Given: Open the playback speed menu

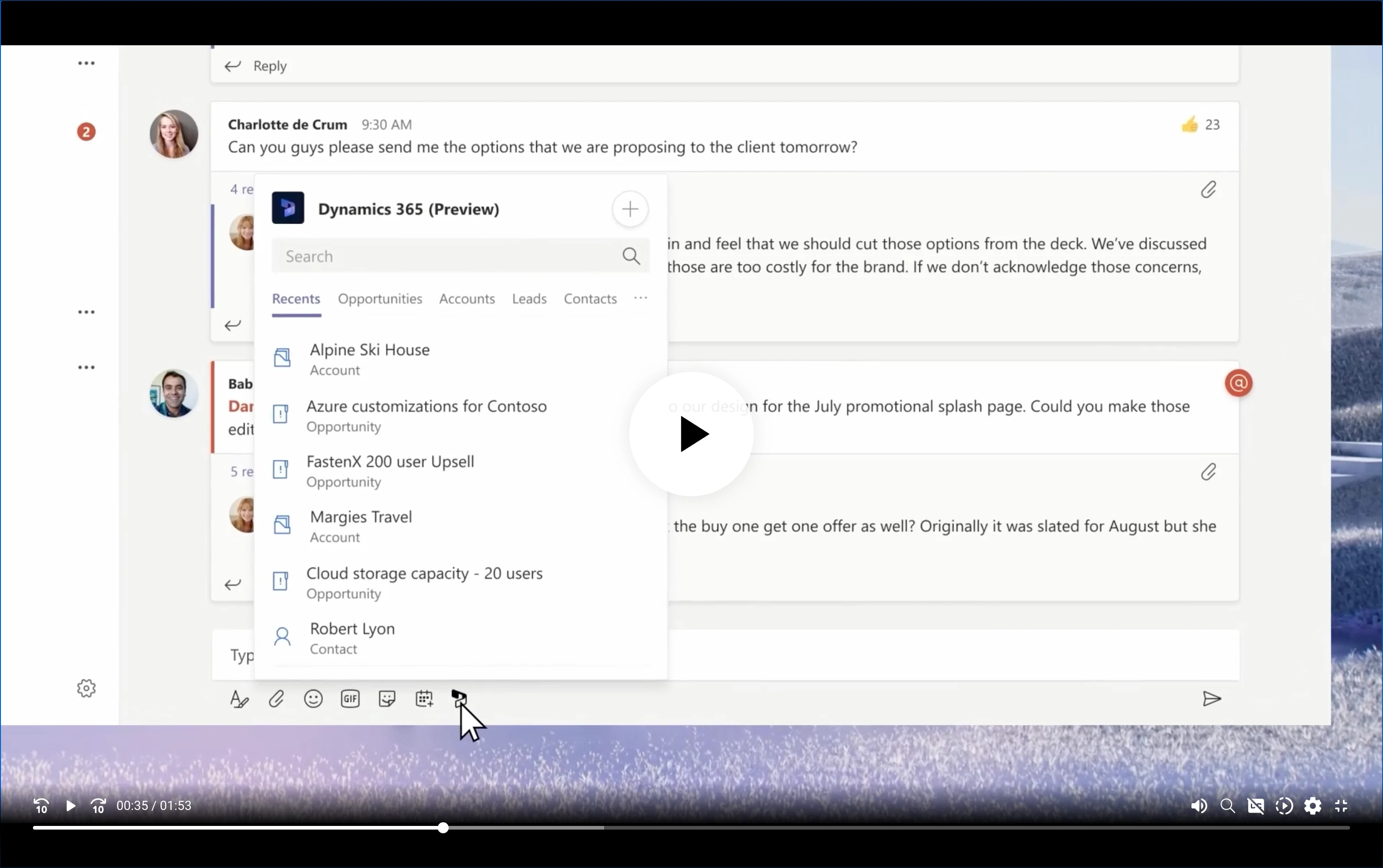Looking at the screenshot, I should coord(1284,806).
